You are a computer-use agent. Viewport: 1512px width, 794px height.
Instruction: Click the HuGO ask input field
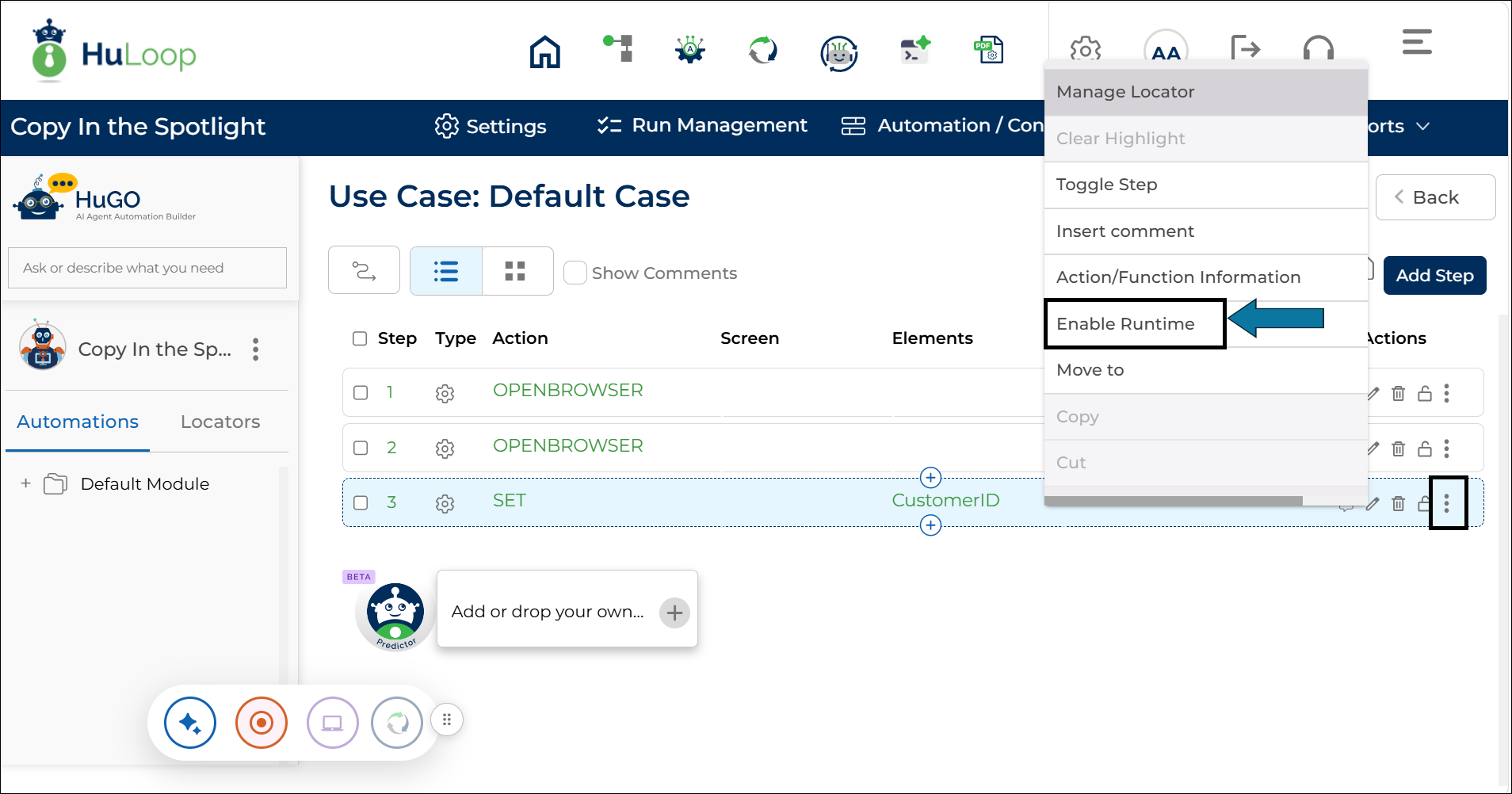click(147, 268)
